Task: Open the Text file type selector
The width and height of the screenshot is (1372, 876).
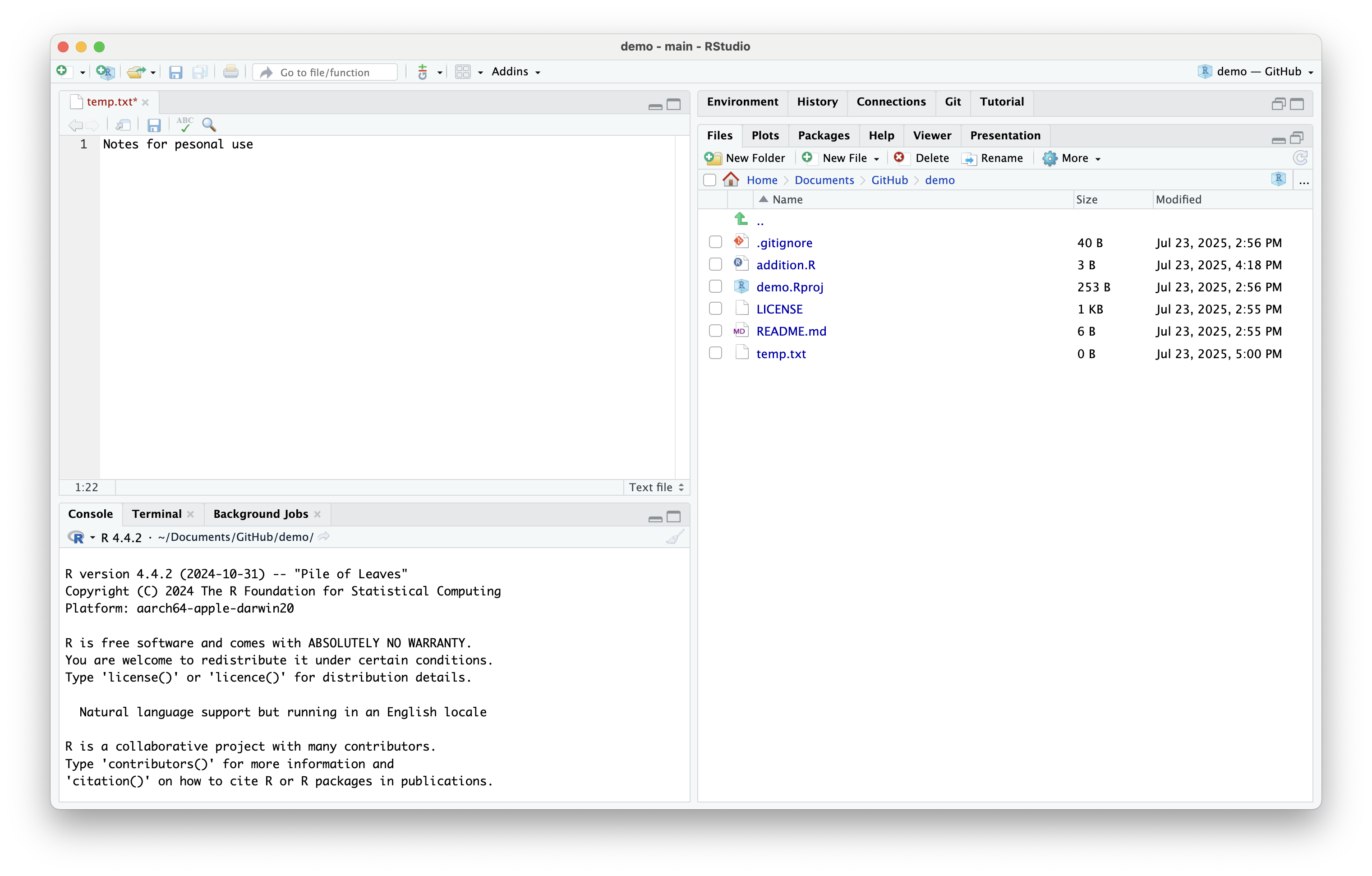Action: 656,487
